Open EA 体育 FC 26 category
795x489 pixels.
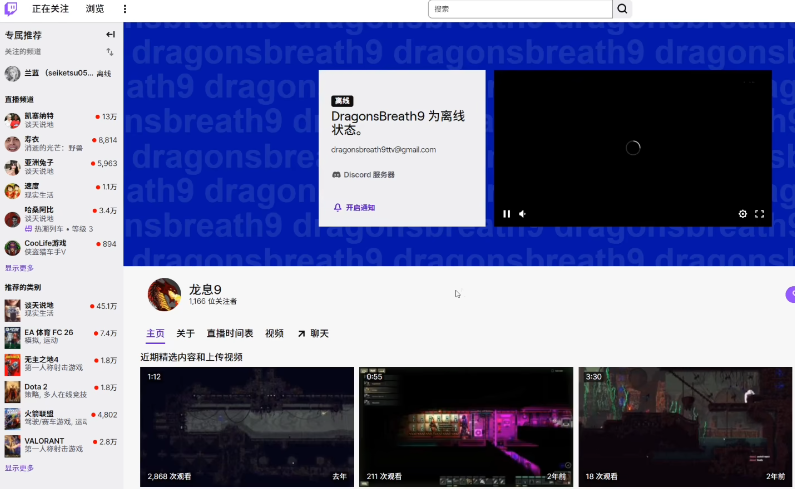pyautogui.click(x=61, y=336)
